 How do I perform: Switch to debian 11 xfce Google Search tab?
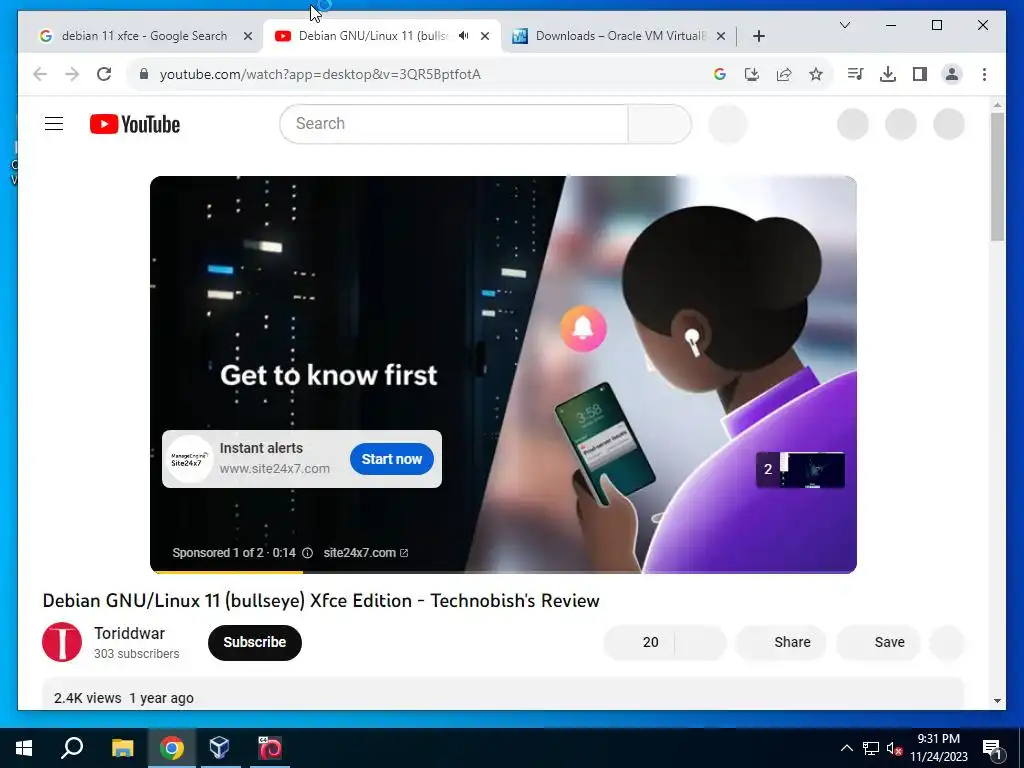pyautogui.click(x=144, y=36)
